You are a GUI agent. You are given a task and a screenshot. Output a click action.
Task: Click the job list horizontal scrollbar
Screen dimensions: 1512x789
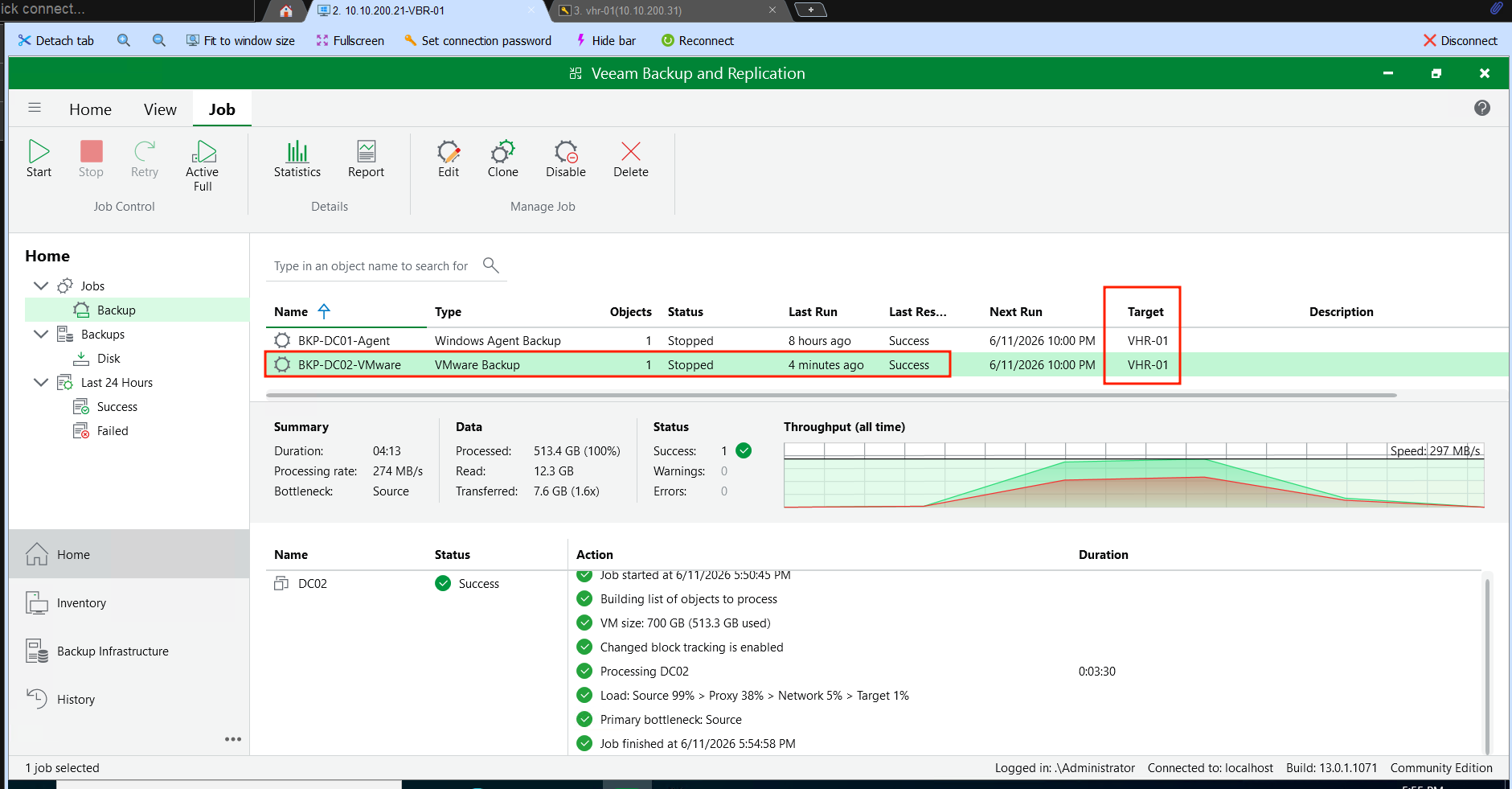[x=831, y=395]
